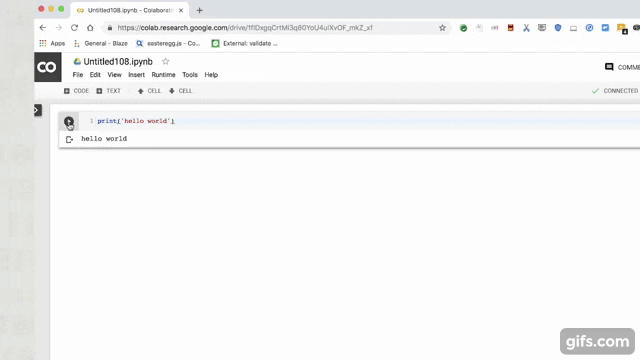Image resolution: width=640 pixels, height=360 pixels.
Task: Open the File menu
Action: (78, 75)
